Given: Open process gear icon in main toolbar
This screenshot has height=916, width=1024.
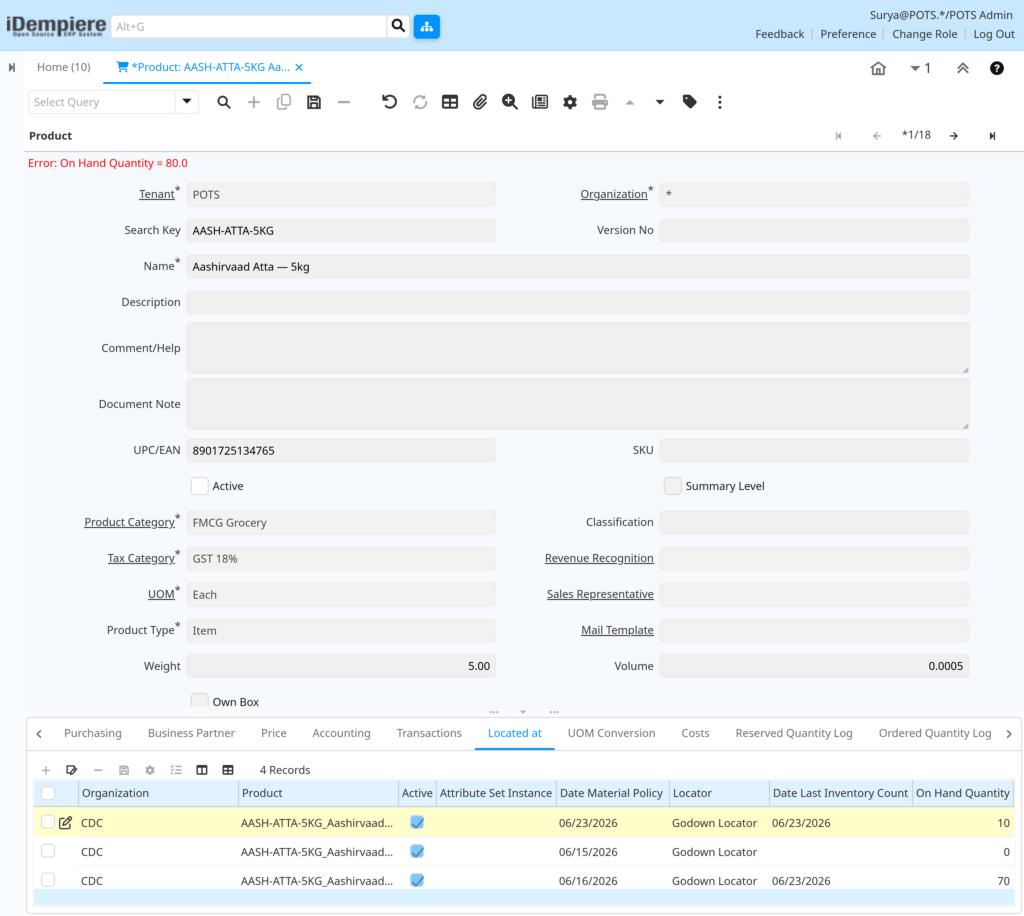Looking at the screenshot, I should point(569,102).
